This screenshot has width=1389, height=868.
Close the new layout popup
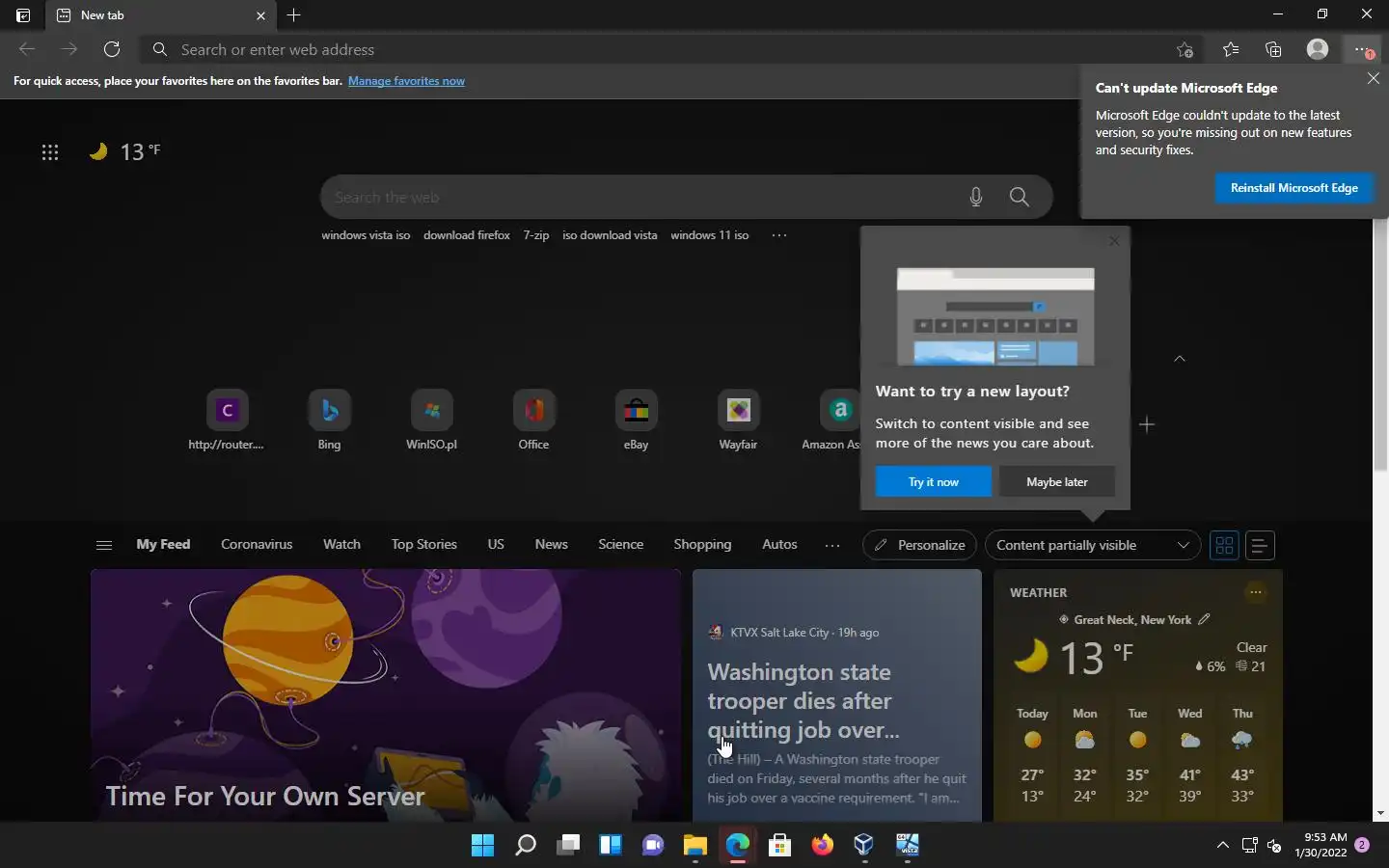pyautogui.click(x=1114, y=241)
